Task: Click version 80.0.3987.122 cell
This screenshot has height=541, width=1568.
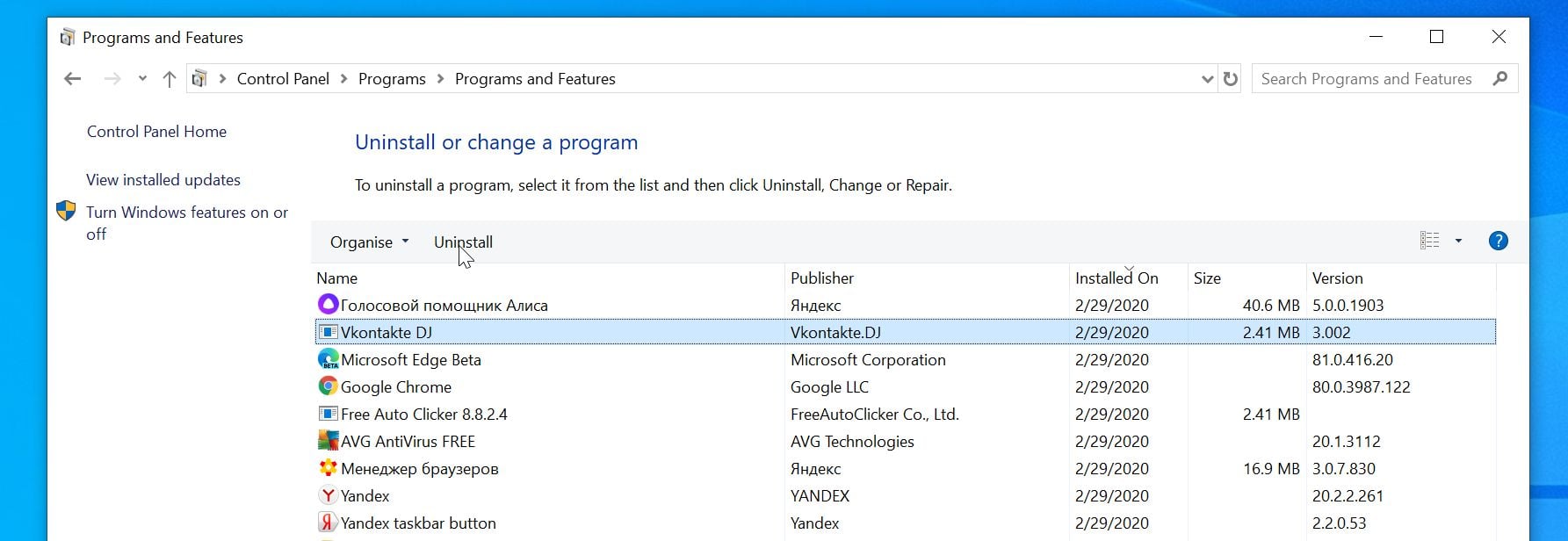Action: (x=1361, y=387)
